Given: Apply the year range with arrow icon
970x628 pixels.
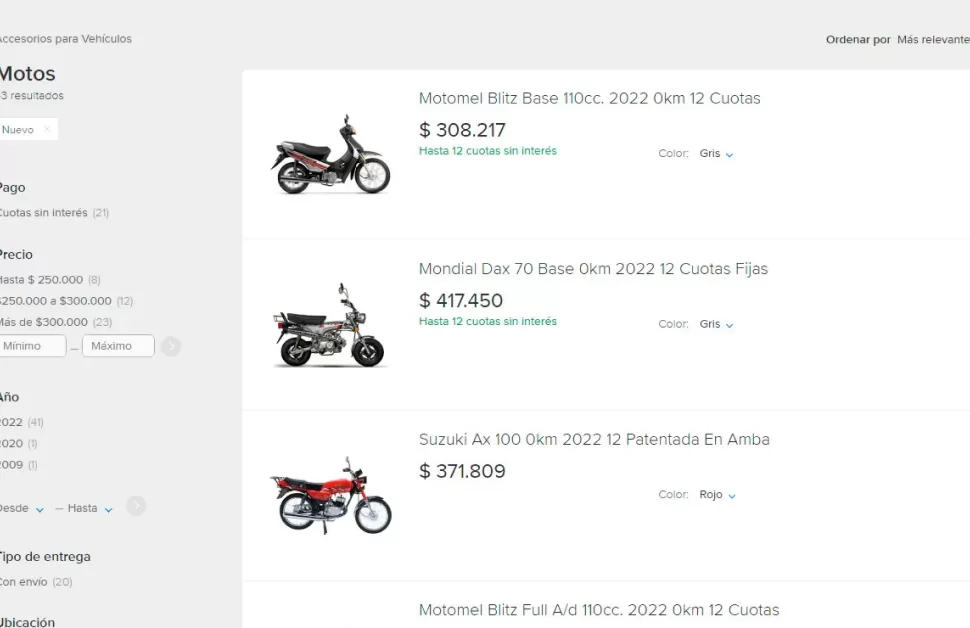Looking at the screenshot, I should point(136,507).
